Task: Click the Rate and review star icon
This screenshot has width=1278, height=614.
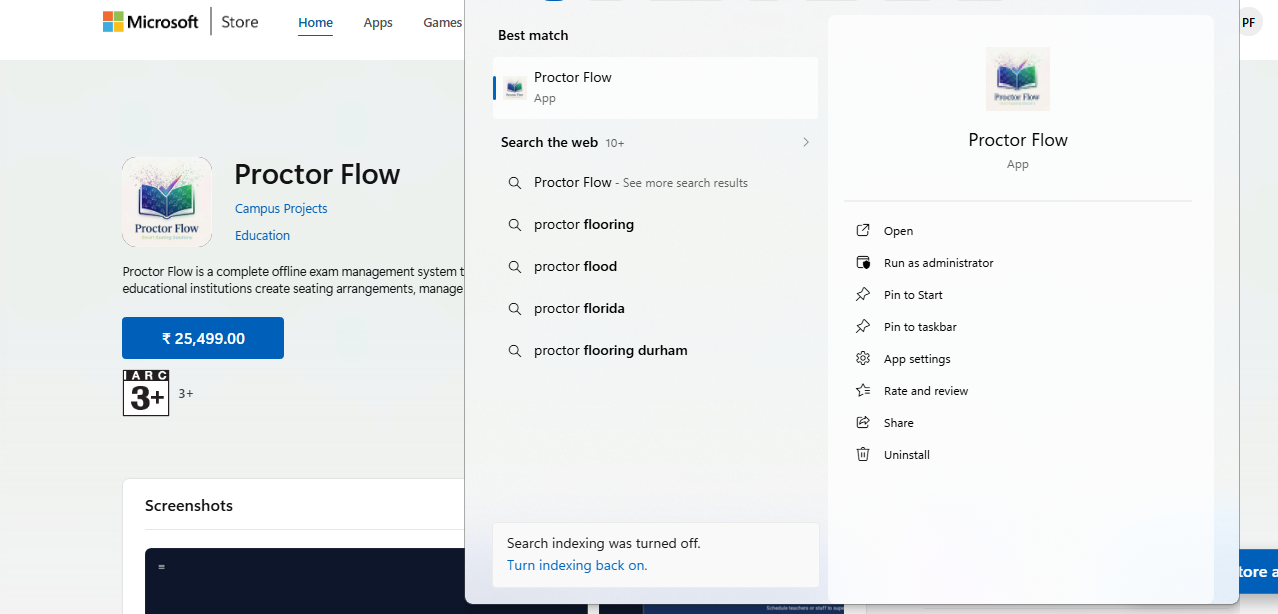Action: (863, 391)
